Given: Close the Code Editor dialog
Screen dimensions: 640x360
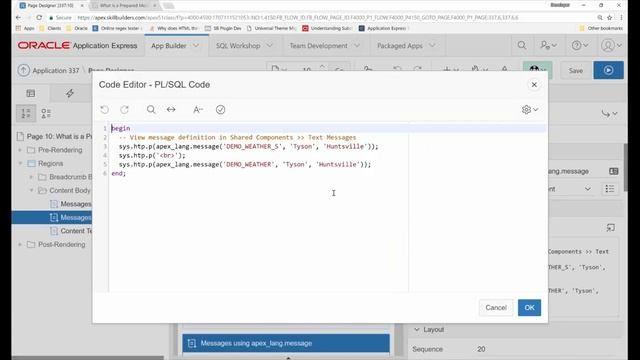Looking at the screenshot, I should pyautogui.click(x=534, y=84).
